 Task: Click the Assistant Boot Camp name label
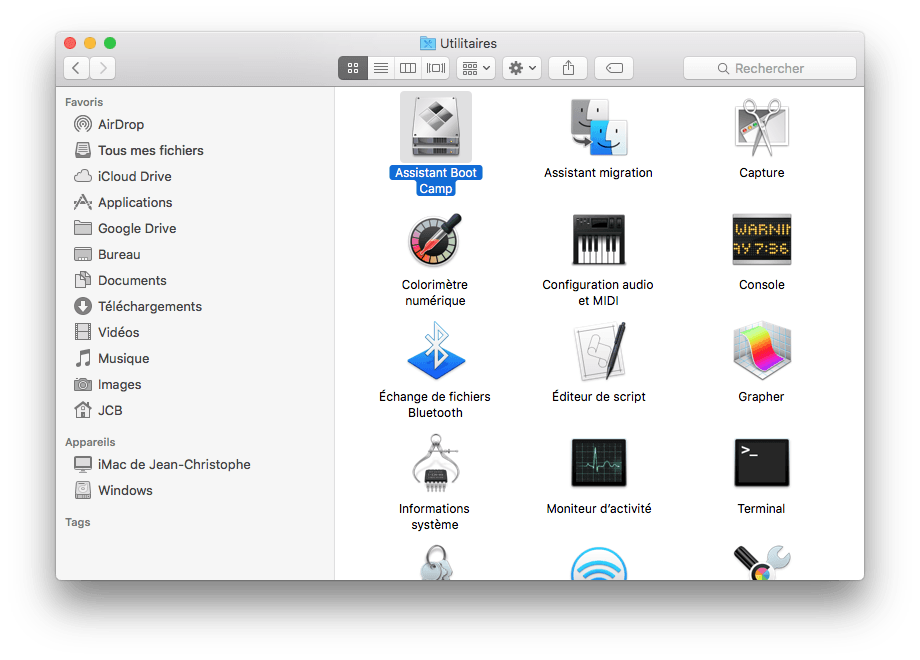[x=435, y=181]
